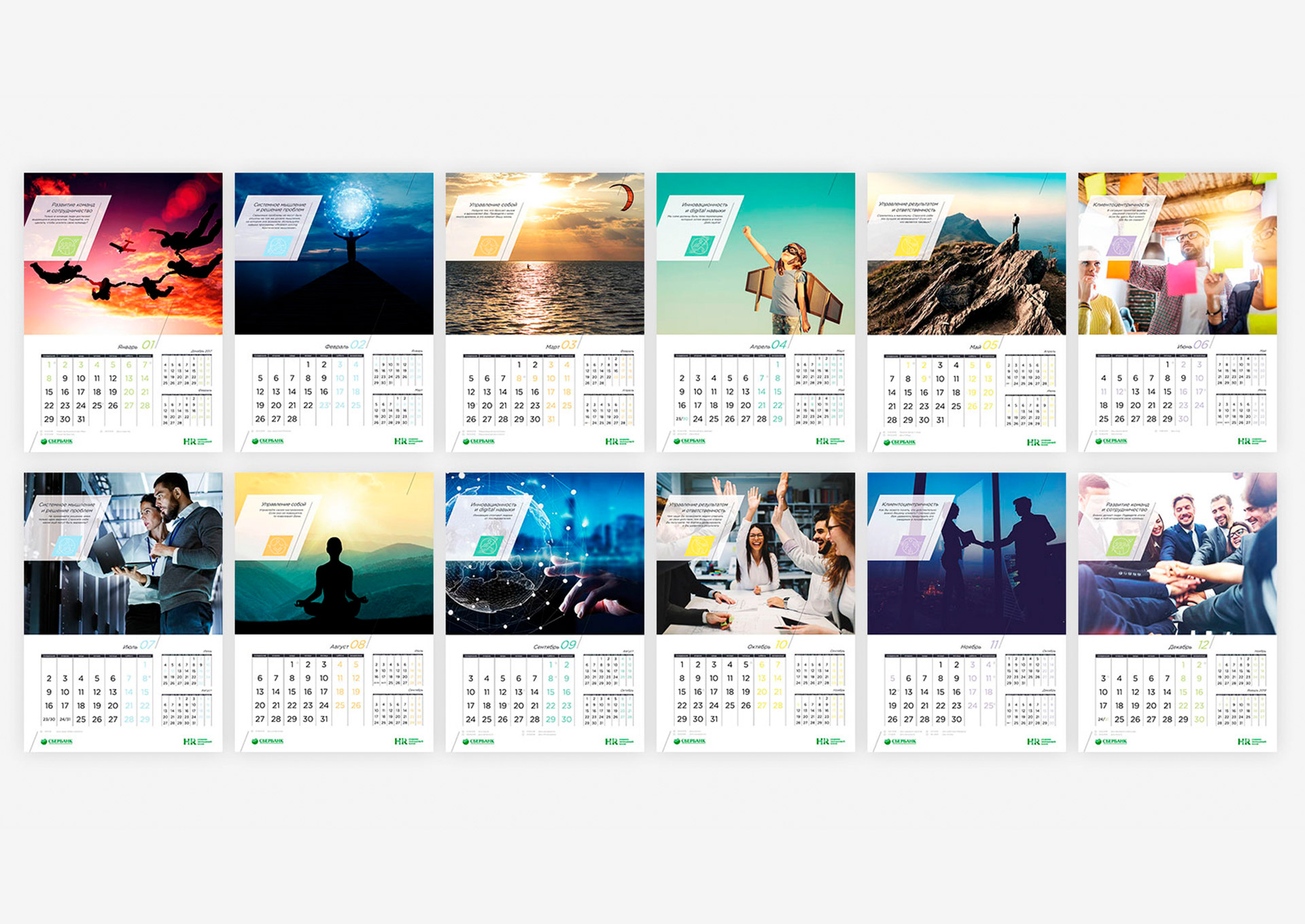
Task: Click the 'Декабрь 2017' mini calendar on the January page
Action: [188, 369]
